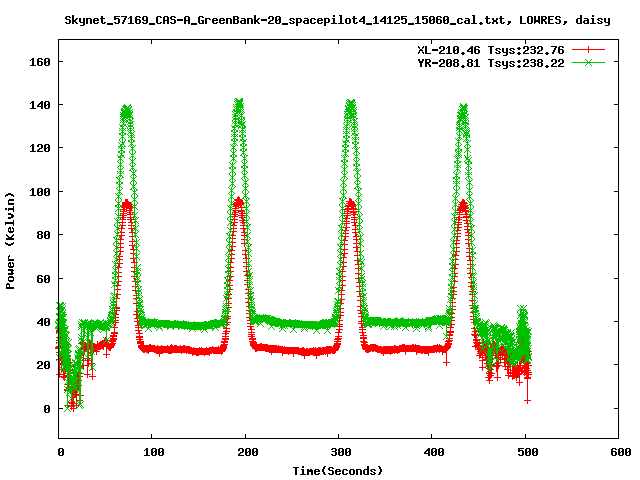Screen dimensions: 640x480
Task: Click the y-axis tick label 160
Action: [x=40, y=62]
